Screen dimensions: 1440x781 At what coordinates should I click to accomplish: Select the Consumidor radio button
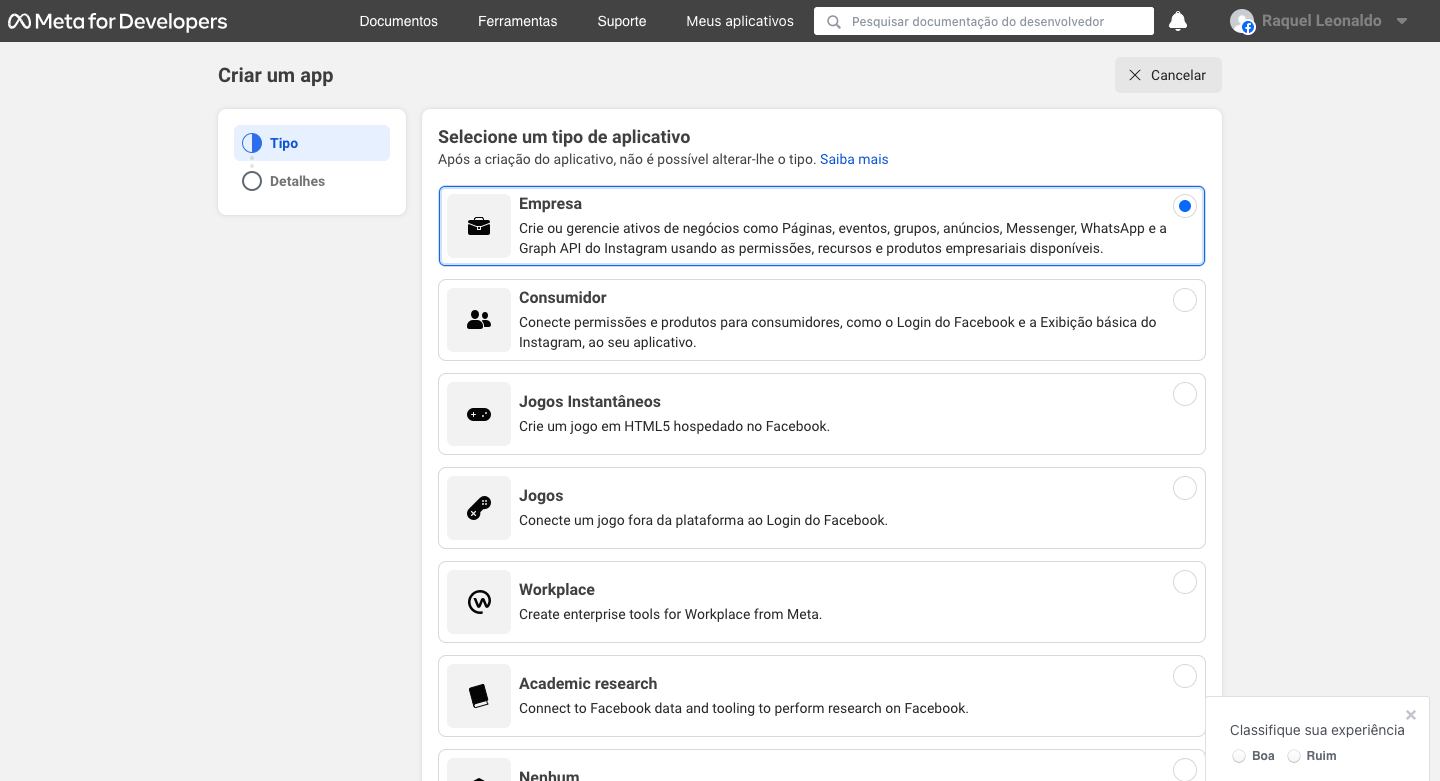pyautogui.click(x=1184, y=300)
